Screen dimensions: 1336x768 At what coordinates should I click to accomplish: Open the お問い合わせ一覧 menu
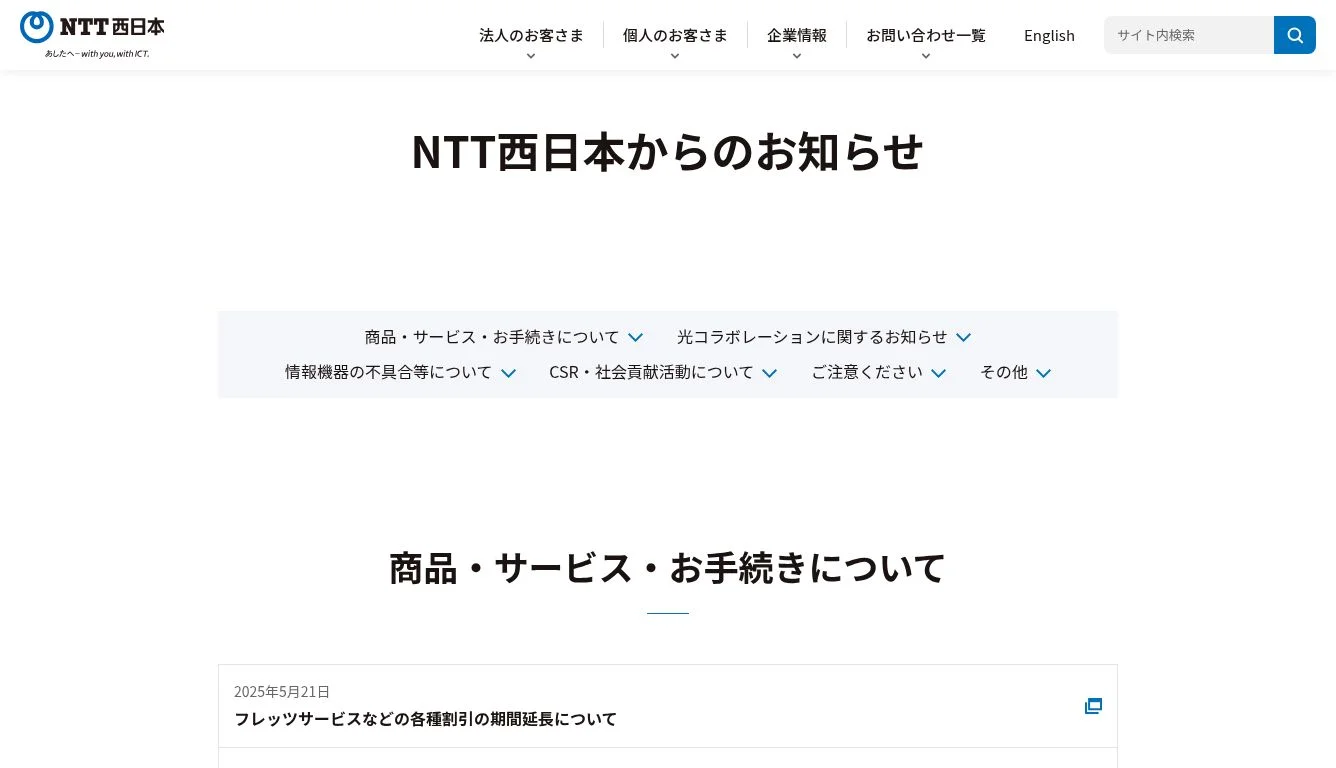(x=926, y=35)
